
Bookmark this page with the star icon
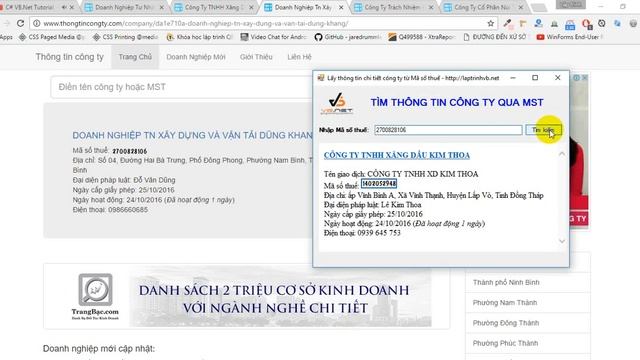point(491,24)
